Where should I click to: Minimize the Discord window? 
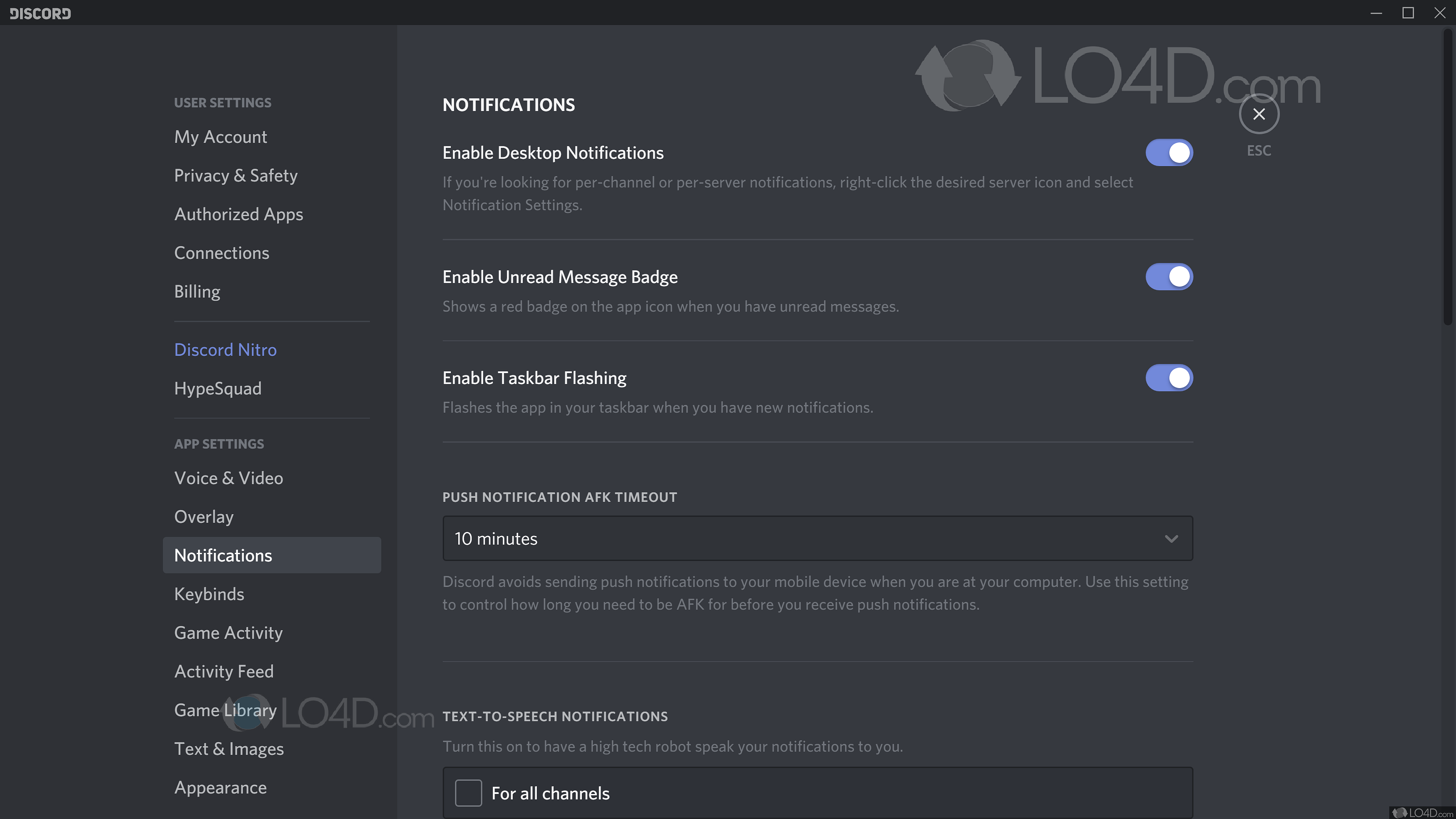[x=1376, y=12]
